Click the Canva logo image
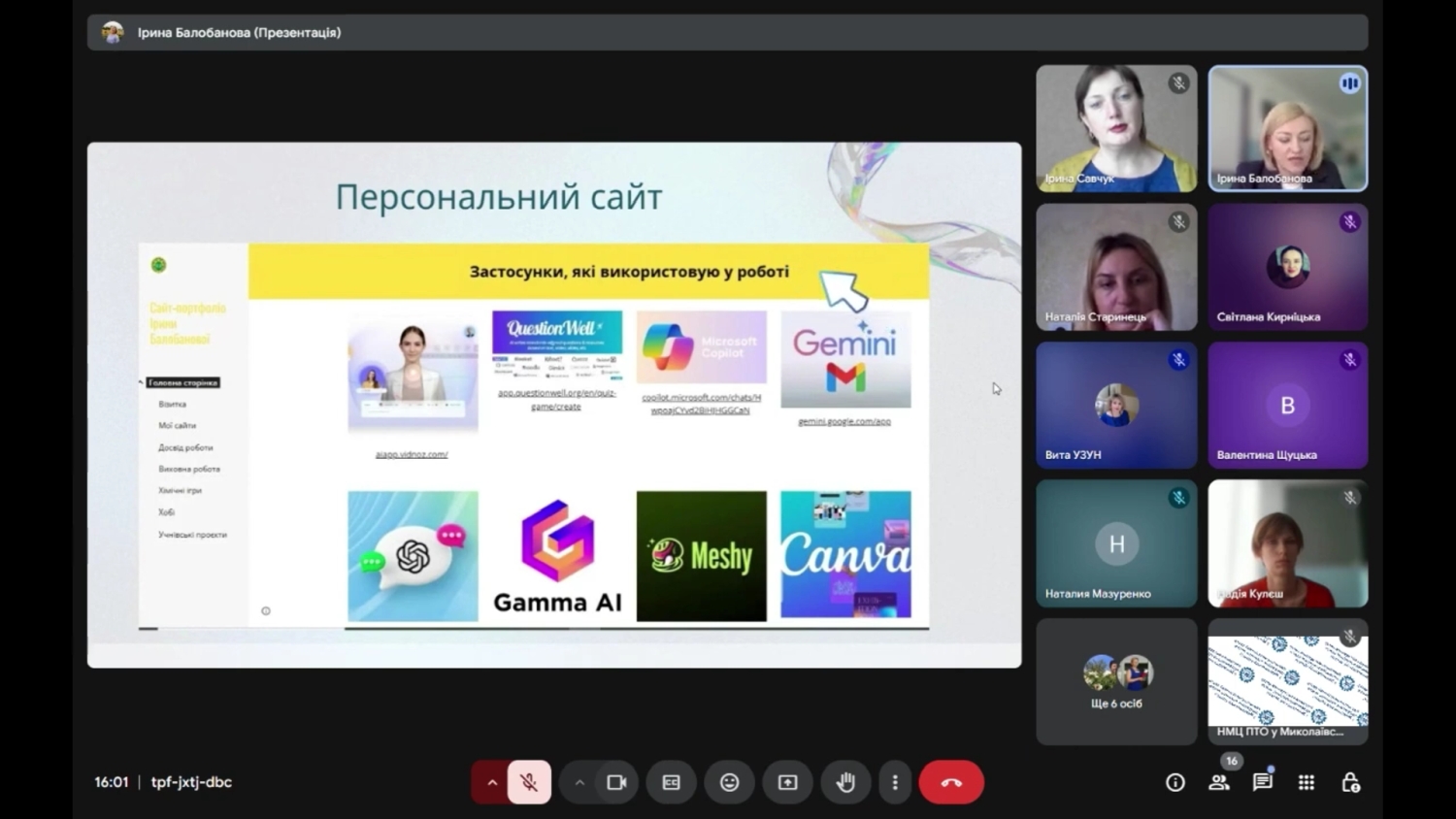 coord(845,554)
